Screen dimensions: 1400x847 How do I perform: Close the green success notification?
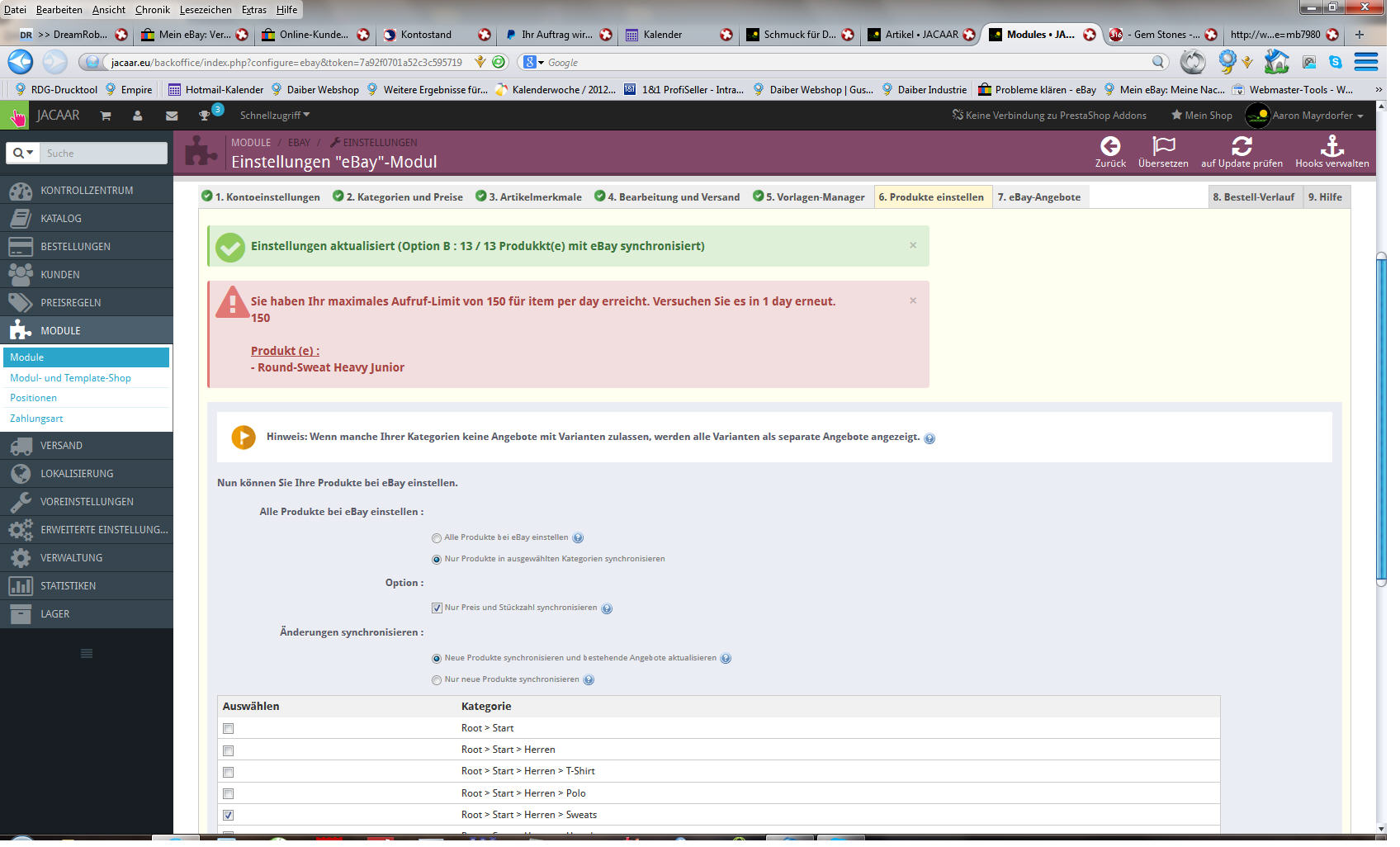(x=913, y=245)
